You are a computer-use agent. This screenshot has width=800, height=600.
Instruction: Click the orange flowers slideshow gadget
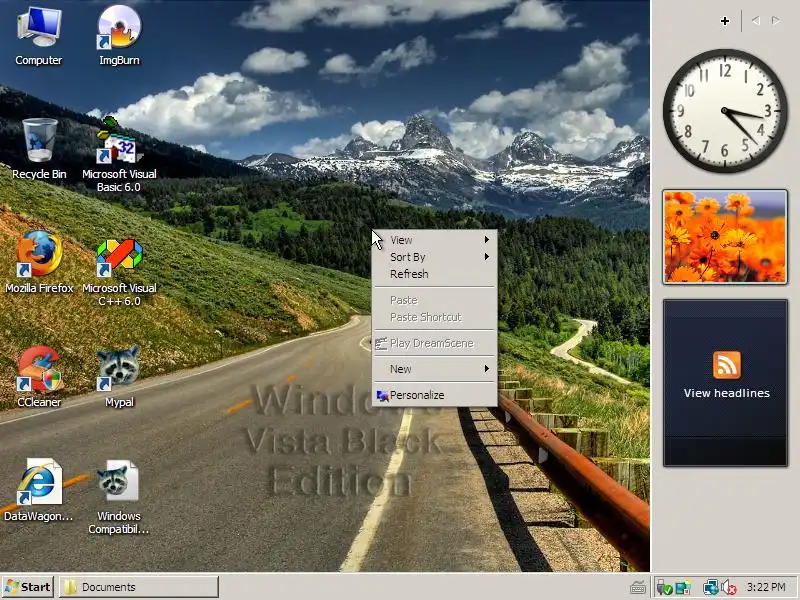tap(725, 237)
